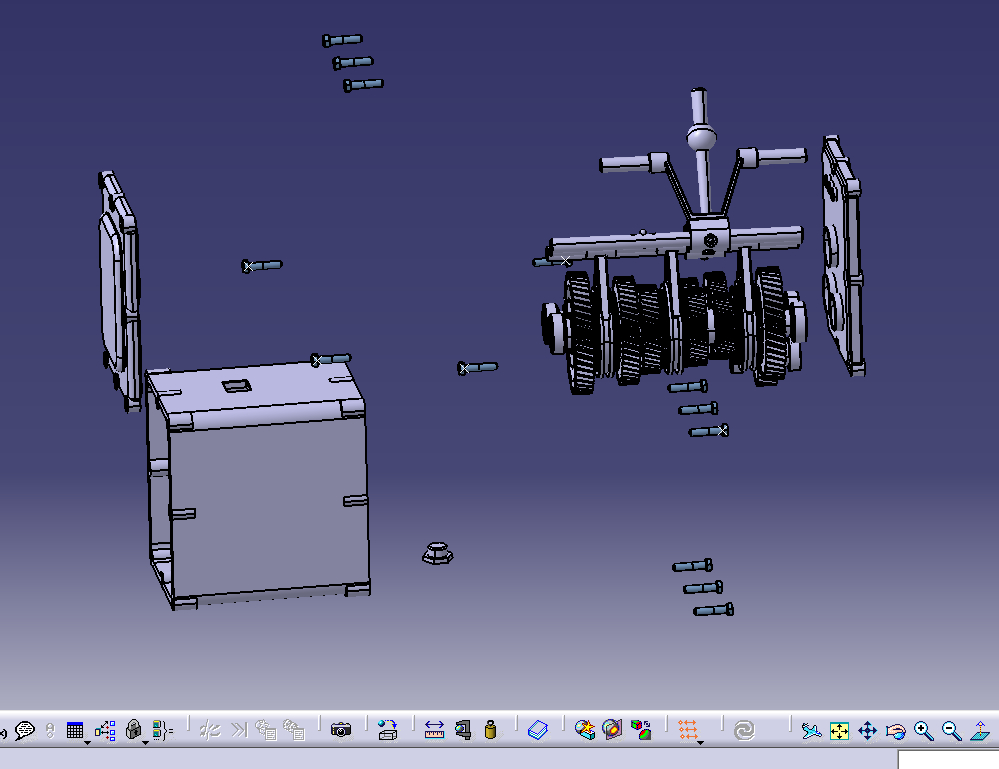Click the Normal View icon
Image resolution: width=999 pixels, height=769 pixels.
[x=980, y=731]
